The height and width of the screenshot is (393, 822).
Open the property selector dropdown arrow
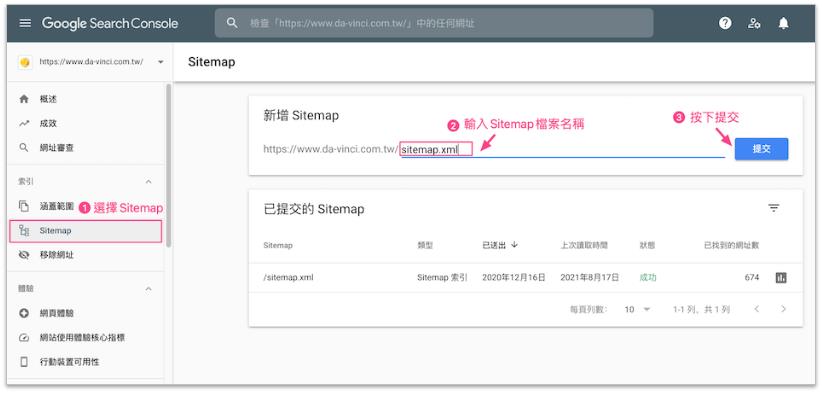[160, 62]
